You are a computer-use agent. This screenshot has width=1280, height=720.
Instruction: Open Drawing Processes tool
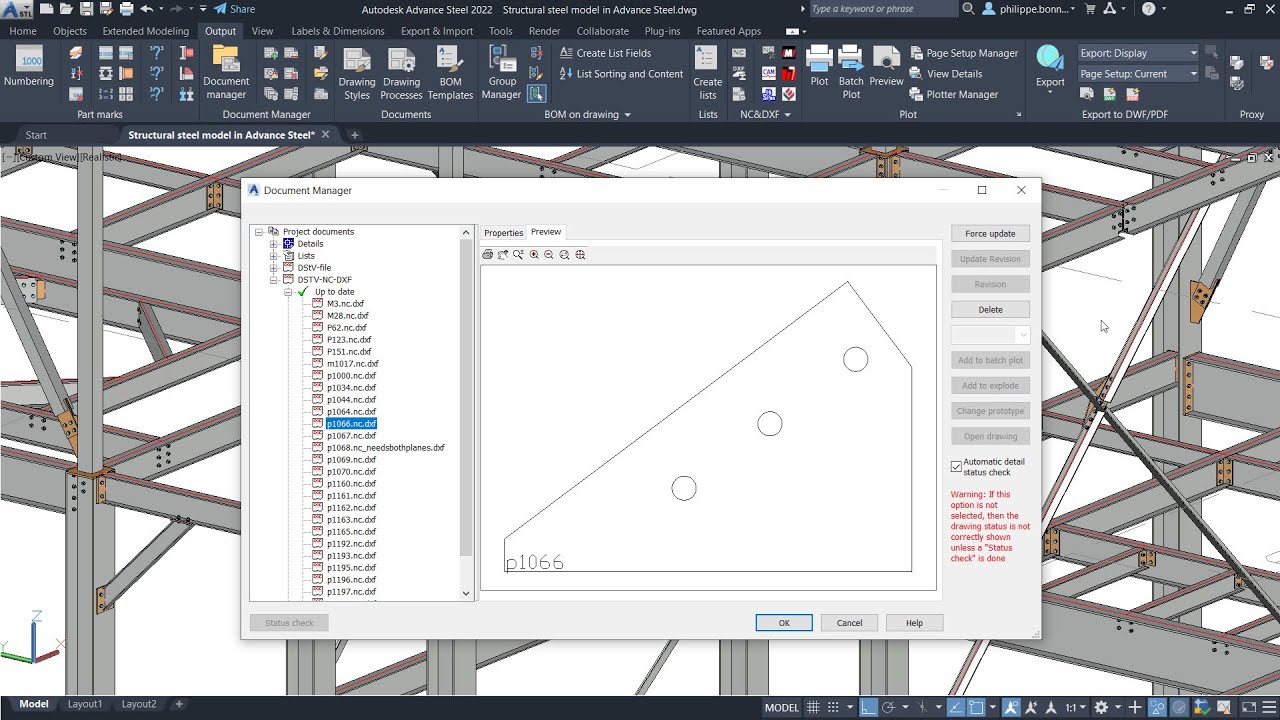tap(401, 73)
